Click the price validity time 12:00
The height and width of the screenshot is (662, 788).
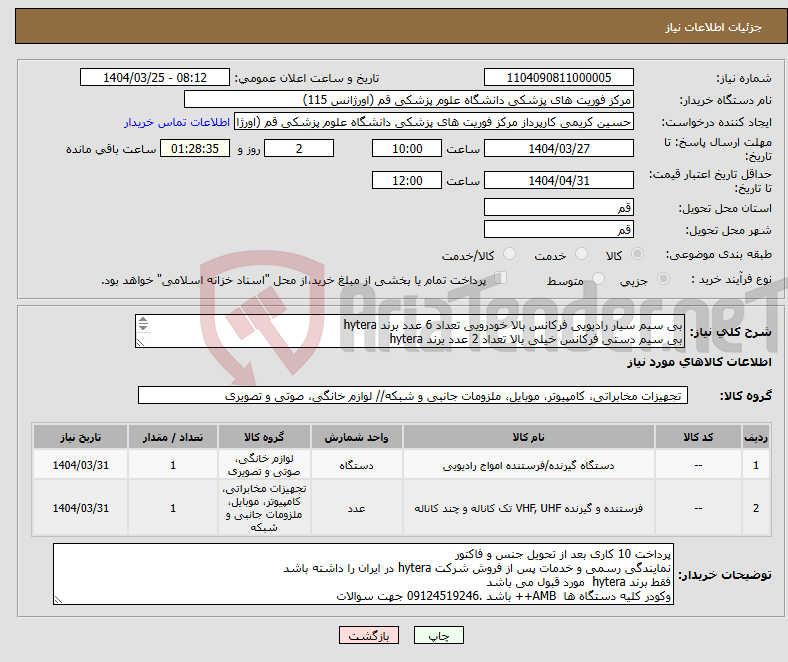[x=407, y=180]
